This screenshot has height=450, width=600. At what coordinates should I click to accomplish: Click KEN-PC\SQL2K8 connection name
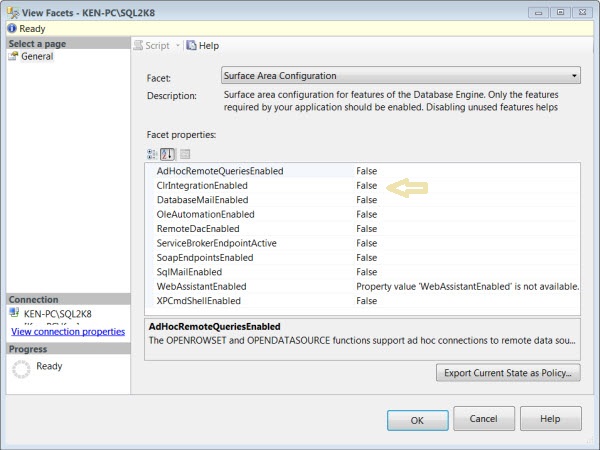pos(58,314)
